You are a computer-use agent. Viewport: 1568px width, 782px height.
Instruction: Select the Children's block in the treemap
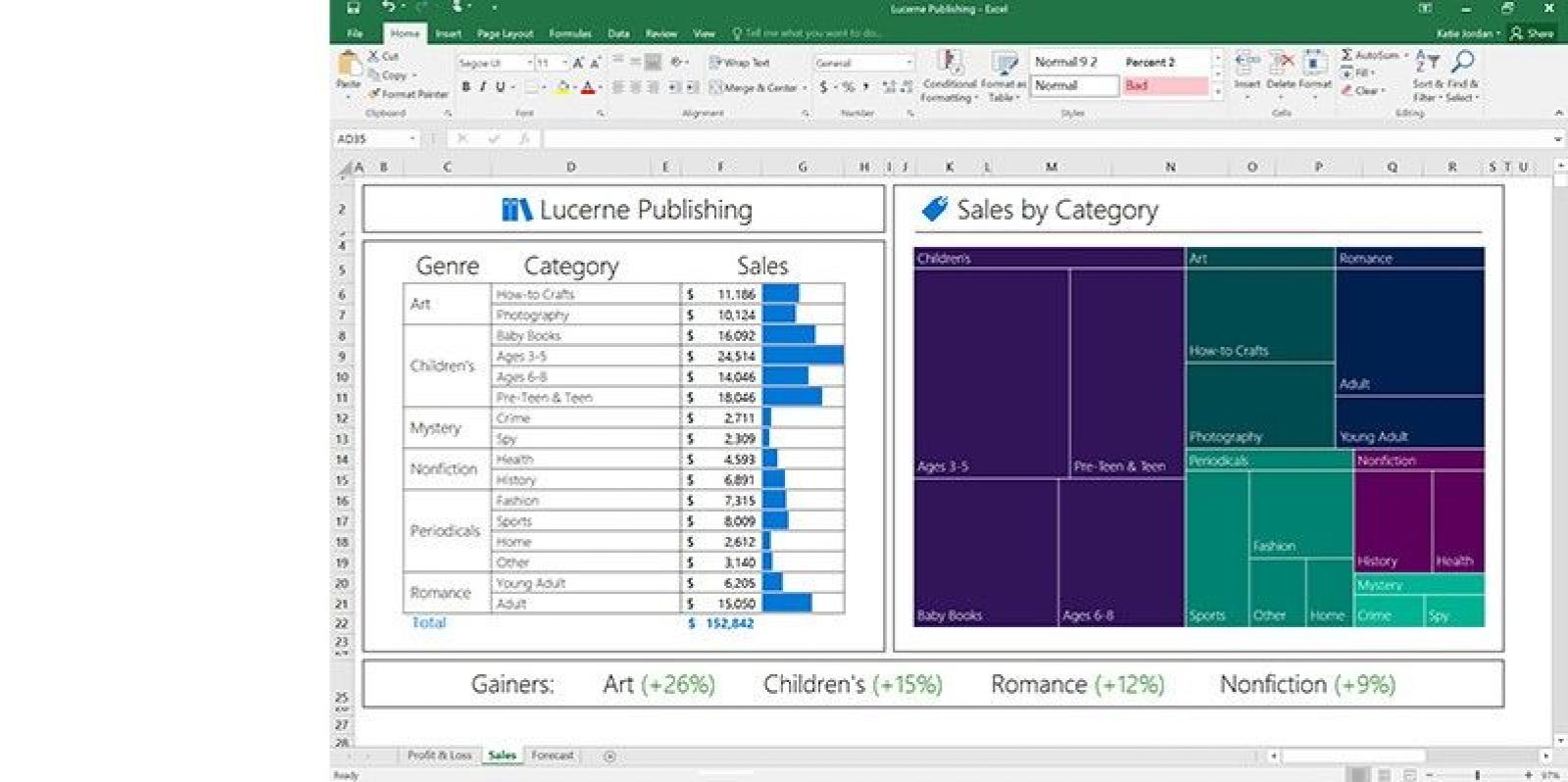(x=1049, y=437)
